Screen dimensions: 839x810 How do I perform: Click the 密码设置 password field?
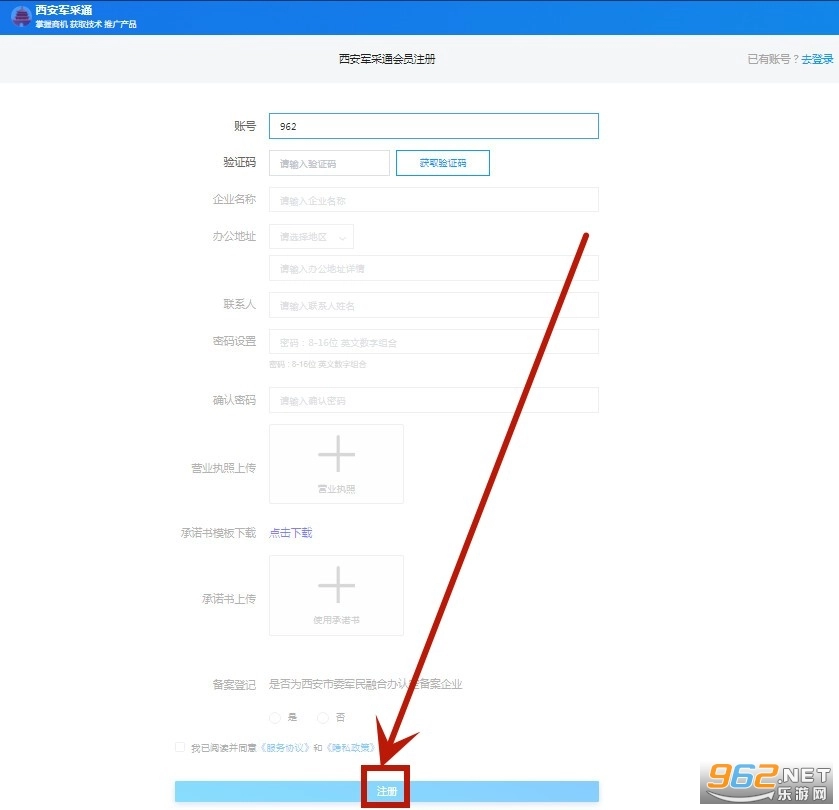click(433, 342)
